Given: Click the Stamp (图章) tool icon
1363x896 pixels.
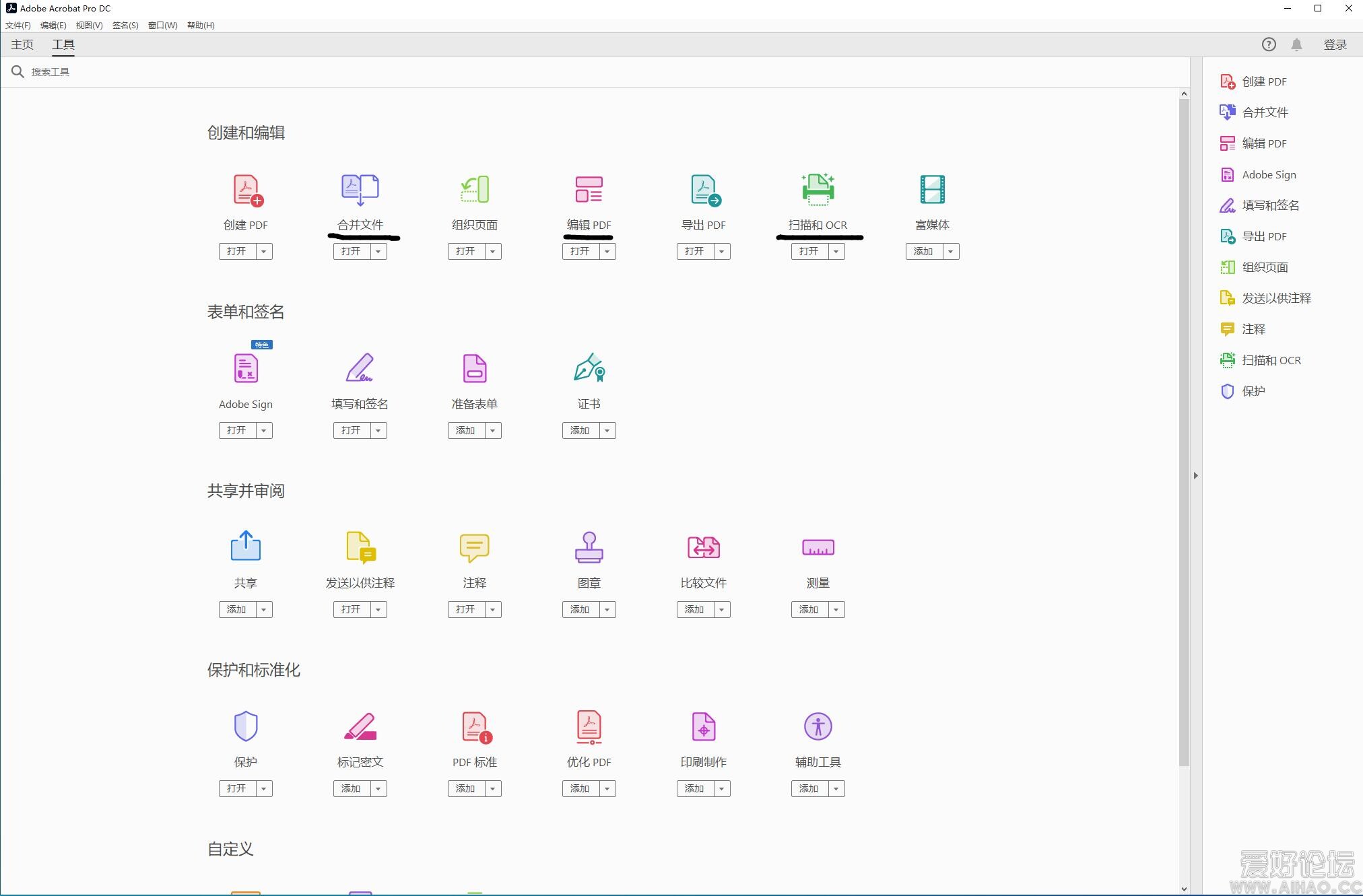Looking at the screenshot, I should [589, 547].
